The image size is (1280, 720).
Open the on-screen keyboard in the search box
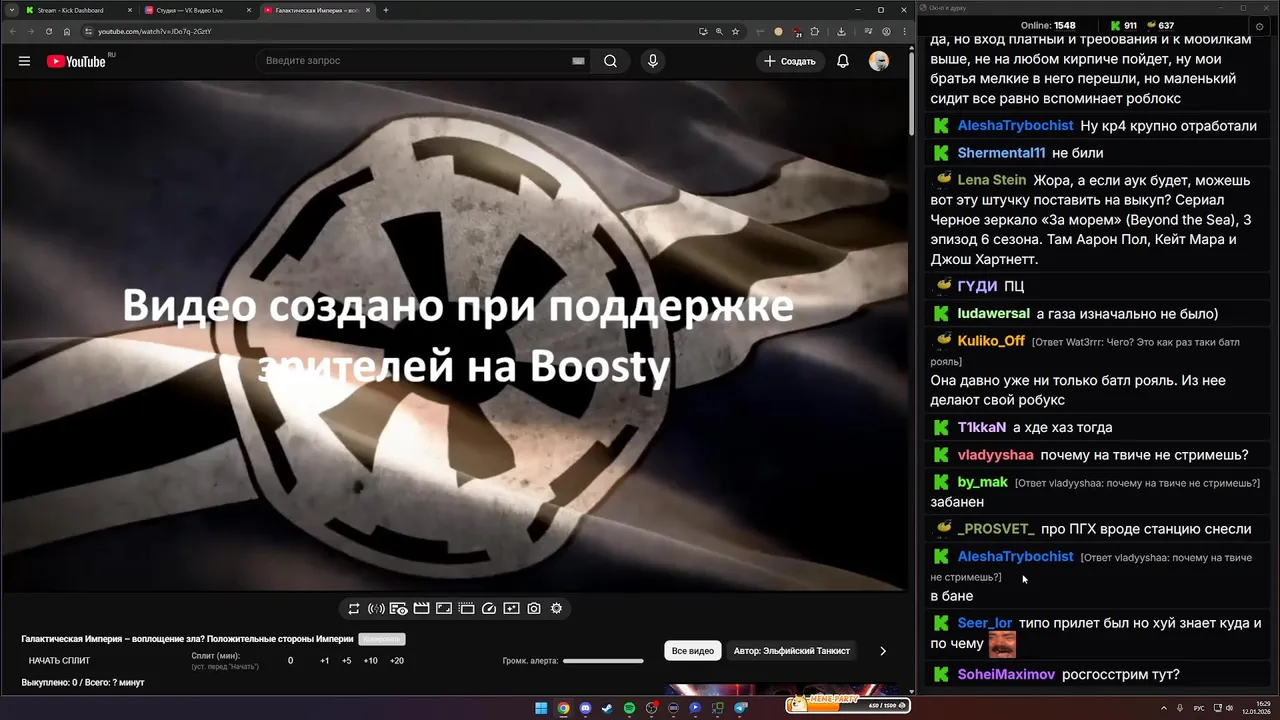[x=578, y=61]
